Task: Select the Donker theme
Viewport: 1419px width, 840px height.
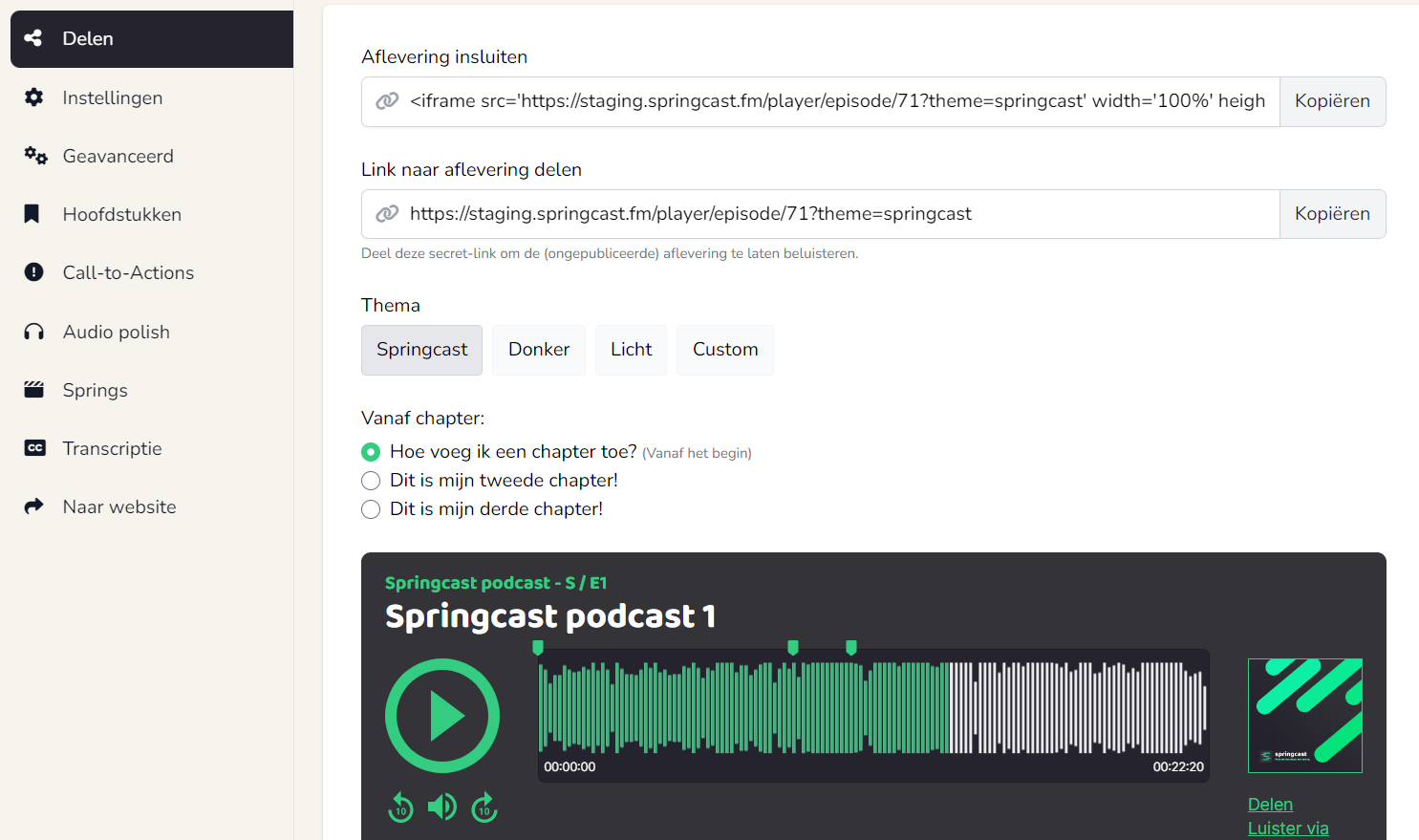Action: [x=539, y=350]
